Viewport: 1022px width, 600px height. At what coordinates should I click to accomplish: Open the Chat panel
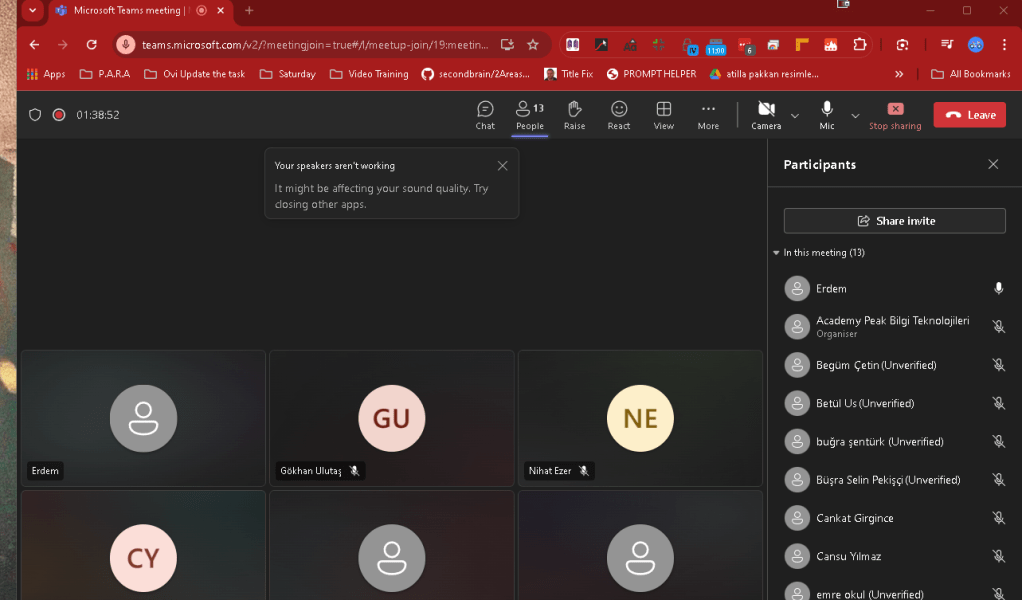tap(485, 115)
